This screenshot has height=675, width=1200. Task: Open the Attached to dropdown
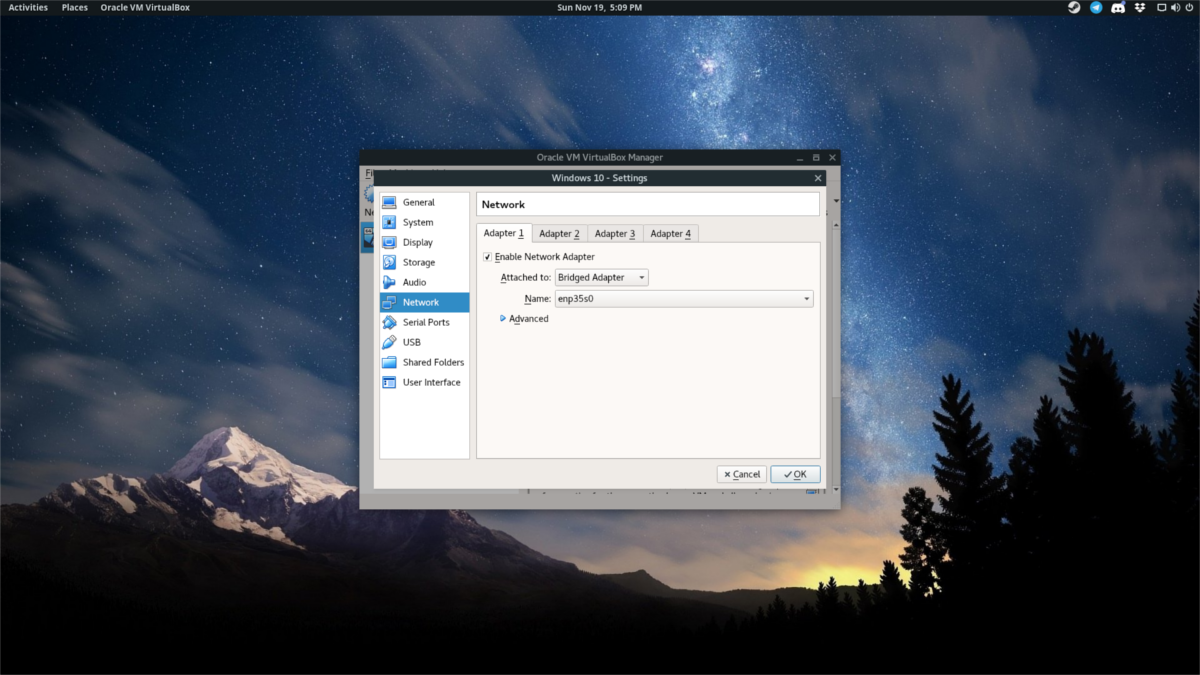pos(601,278)
